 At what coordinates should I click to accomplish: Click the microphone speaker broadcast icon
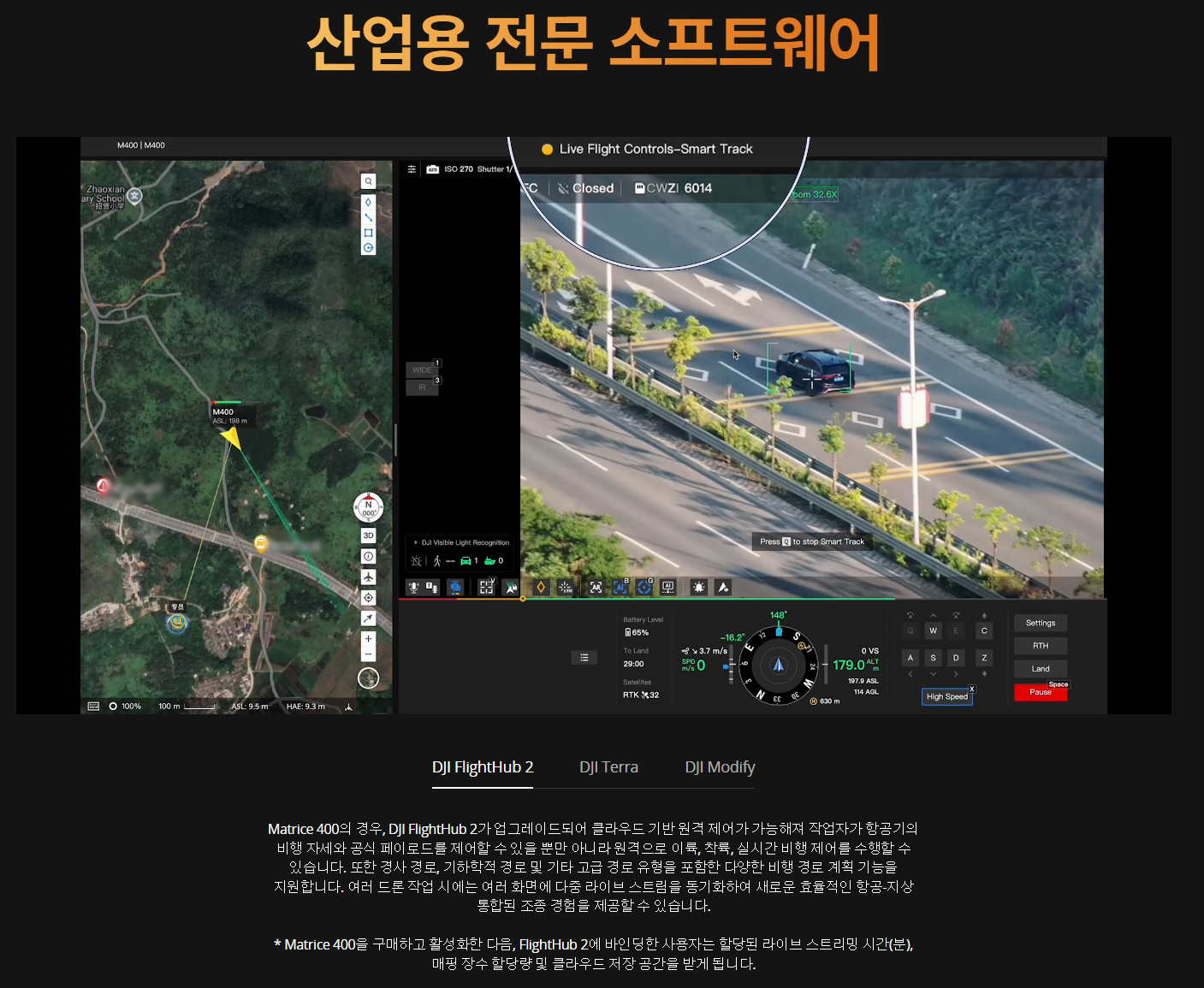414,587
